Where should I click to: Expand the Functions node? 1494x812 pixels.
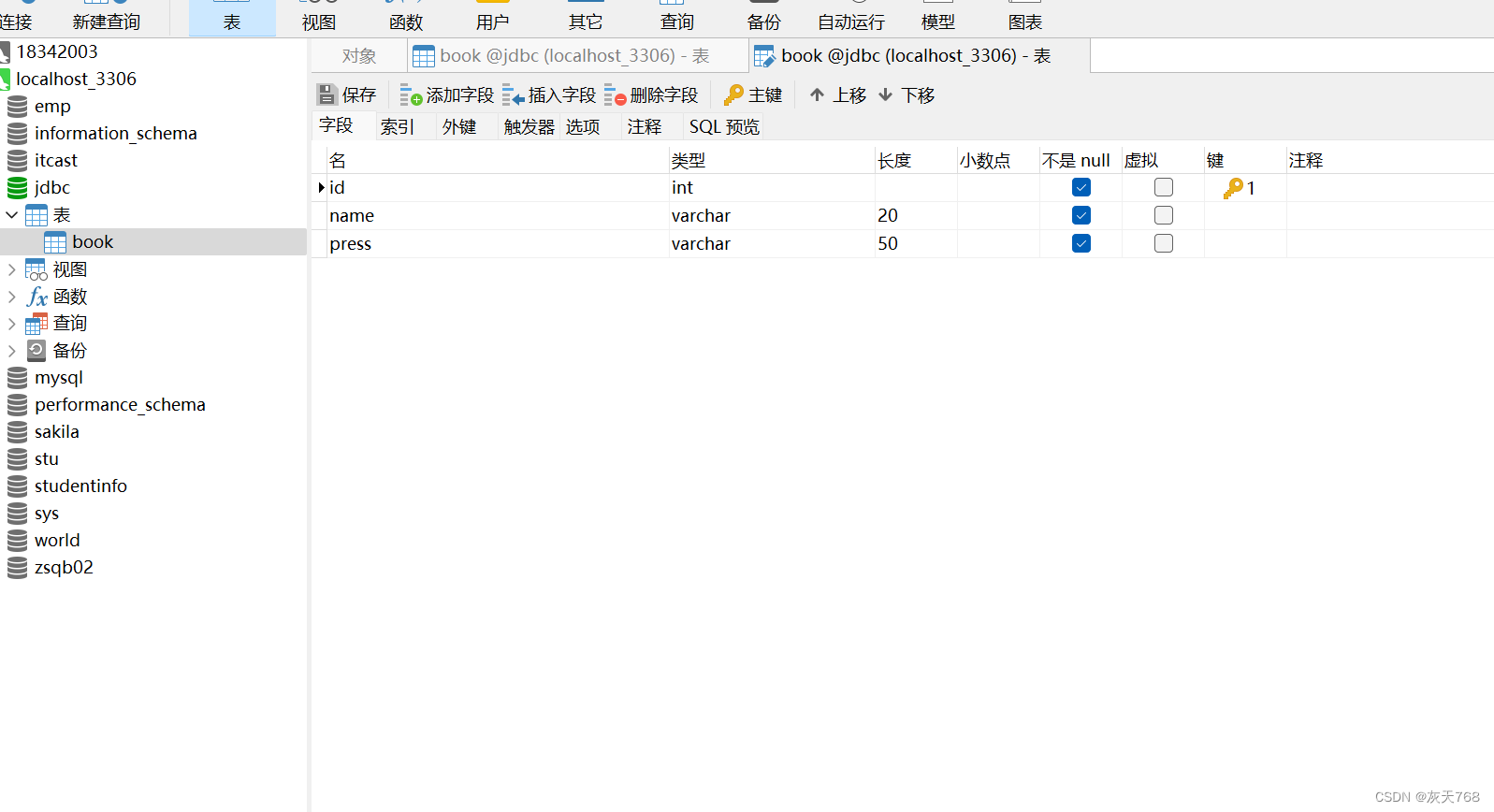[12, 297]
